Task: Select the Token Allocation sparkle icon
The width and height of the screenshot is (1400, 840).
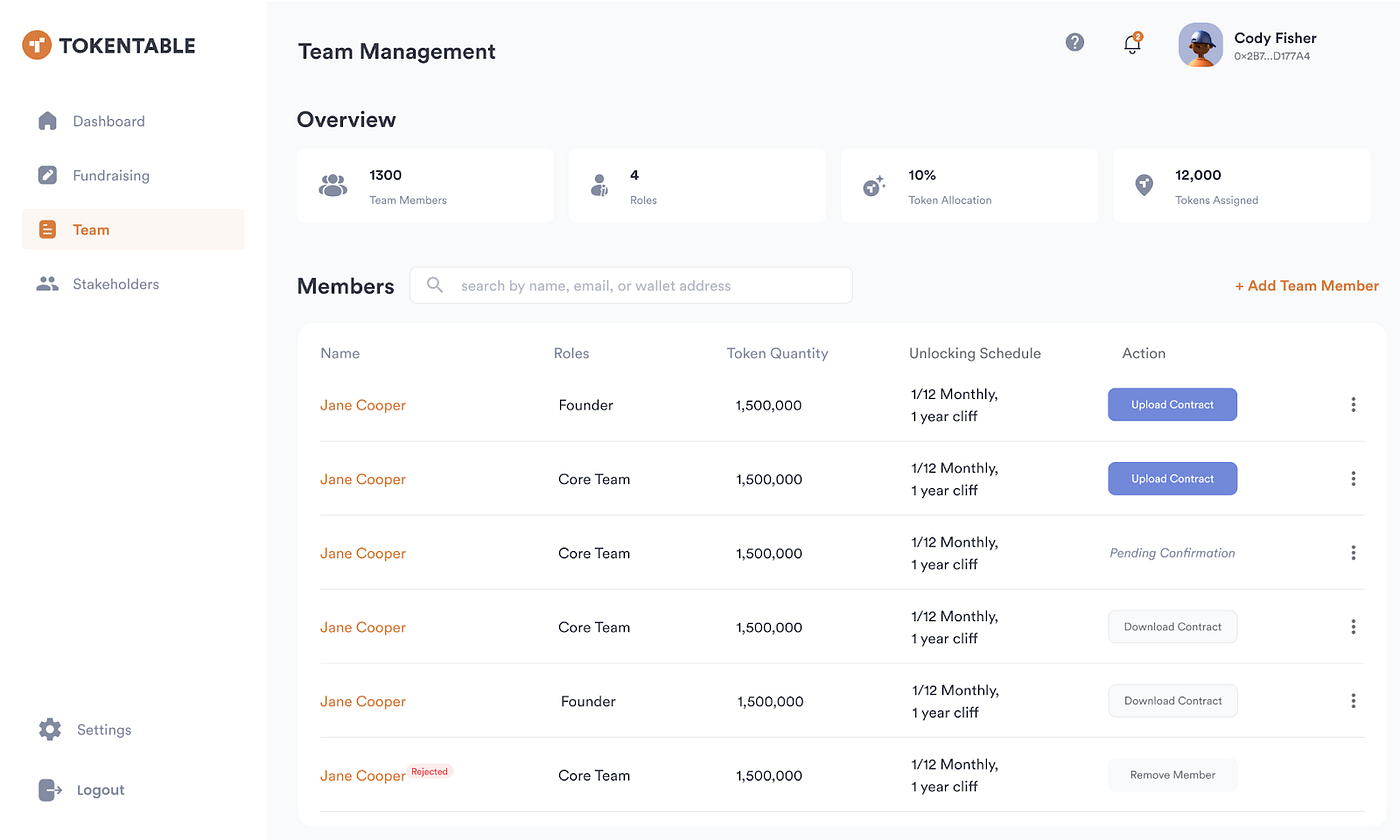Action: [873, 185]
